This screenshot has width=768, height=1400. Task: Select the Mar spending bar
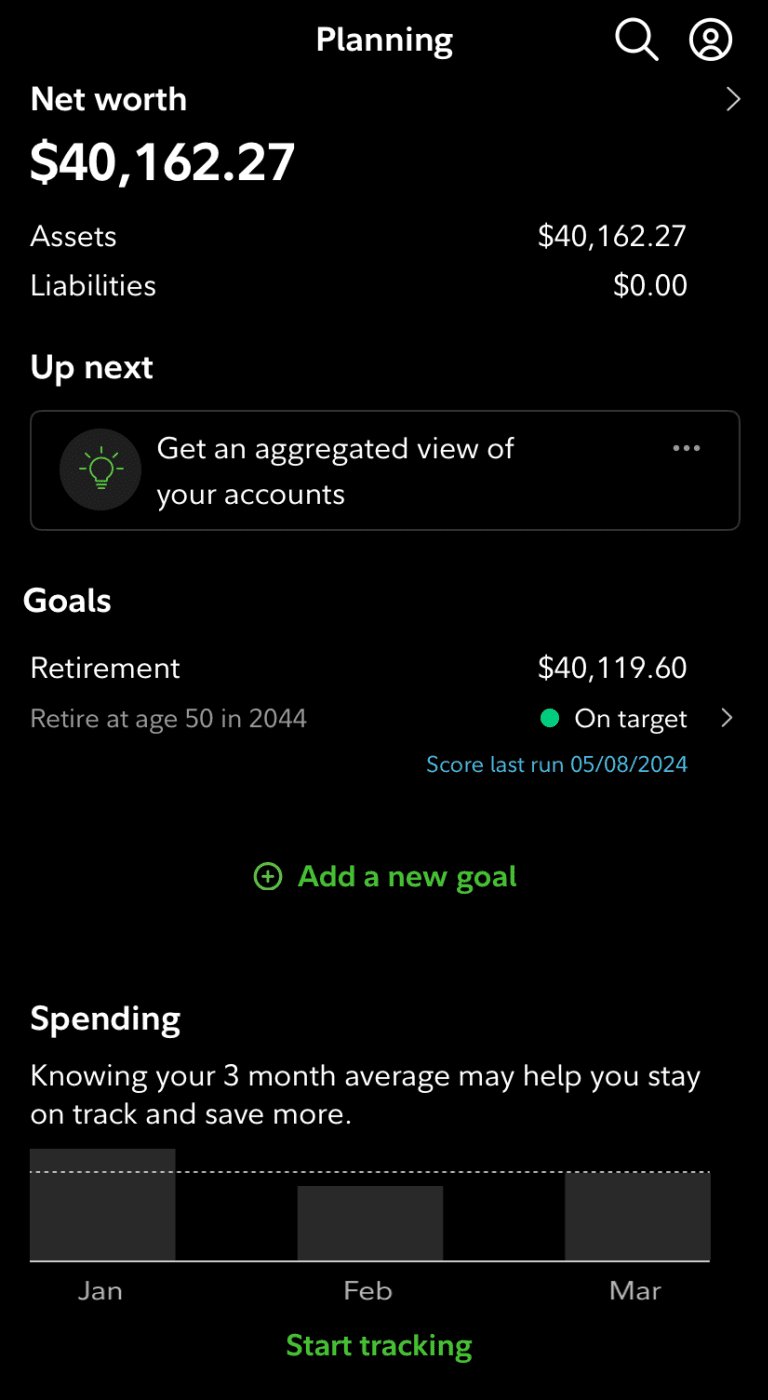click(637, 1216)
